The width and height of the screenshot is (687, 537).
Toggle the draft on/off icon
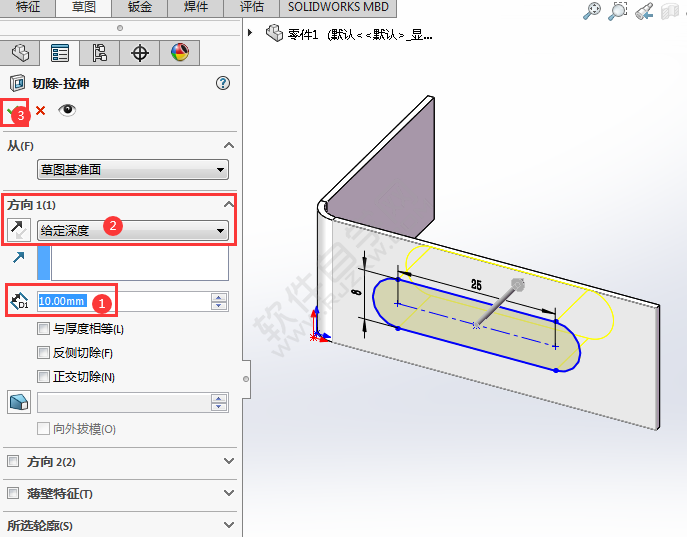[19, 402]
